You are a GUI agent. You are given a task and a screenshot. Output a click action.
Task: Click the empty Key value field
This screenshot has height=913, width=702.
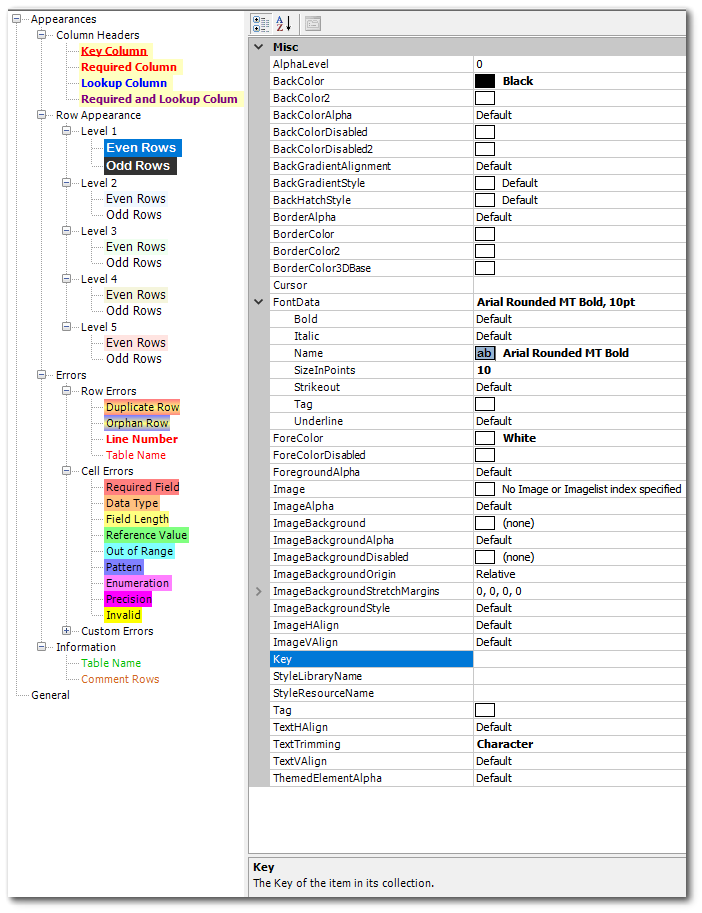point(579,659)
